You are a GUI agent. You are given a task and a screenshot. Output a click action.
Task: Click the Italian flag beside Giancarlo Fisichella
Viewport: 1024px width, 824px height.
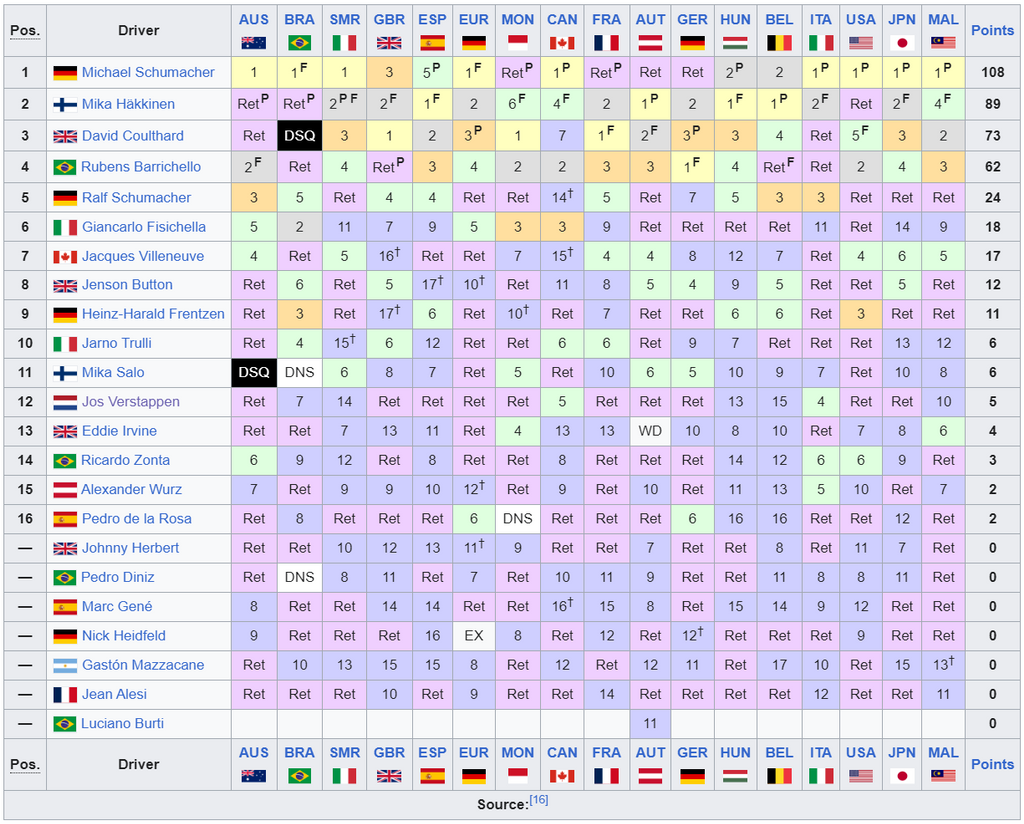click(x=65, y=227)
